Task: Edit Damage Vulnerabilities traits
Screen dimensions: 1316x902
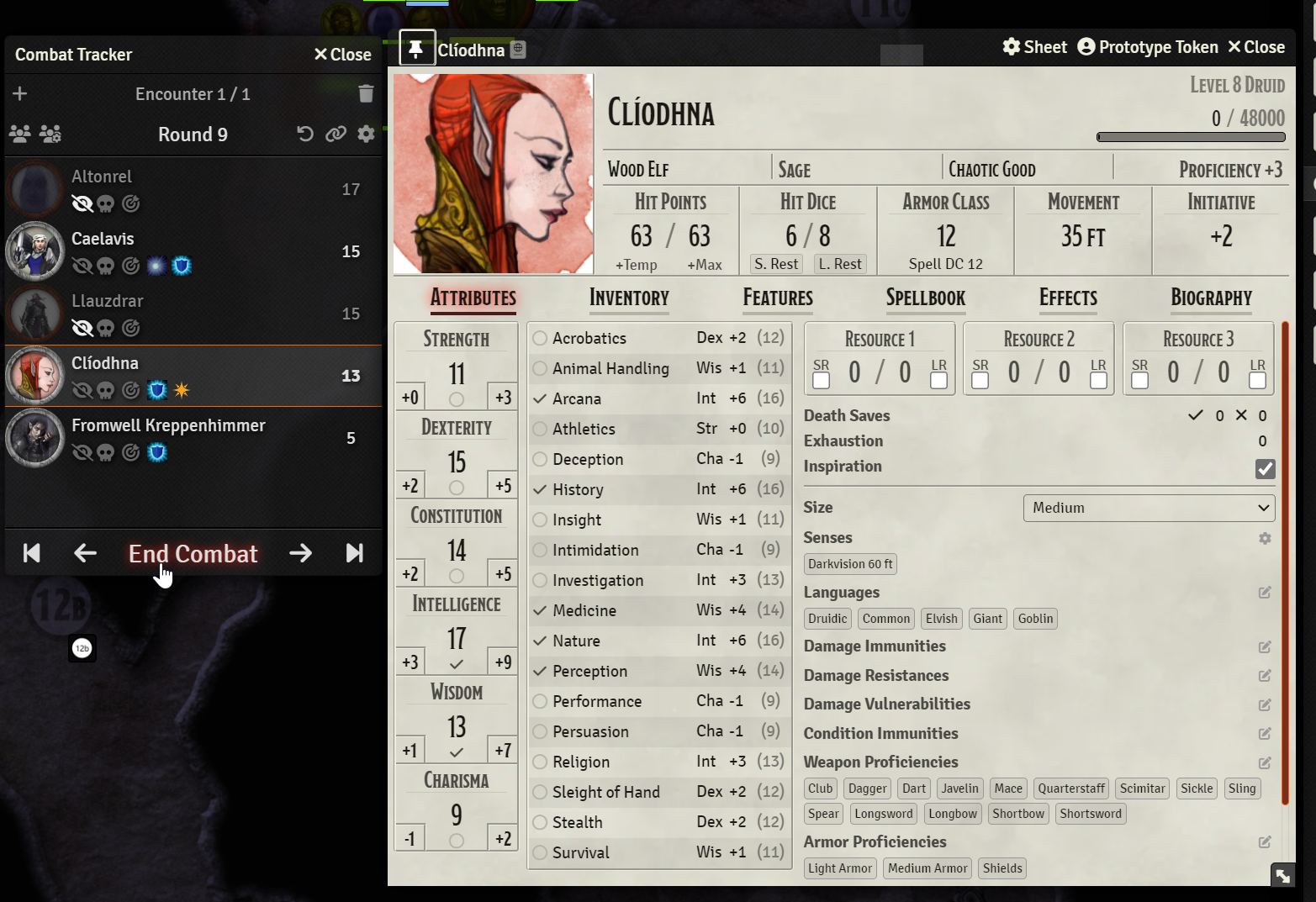Action: [x=1265, y=704]
